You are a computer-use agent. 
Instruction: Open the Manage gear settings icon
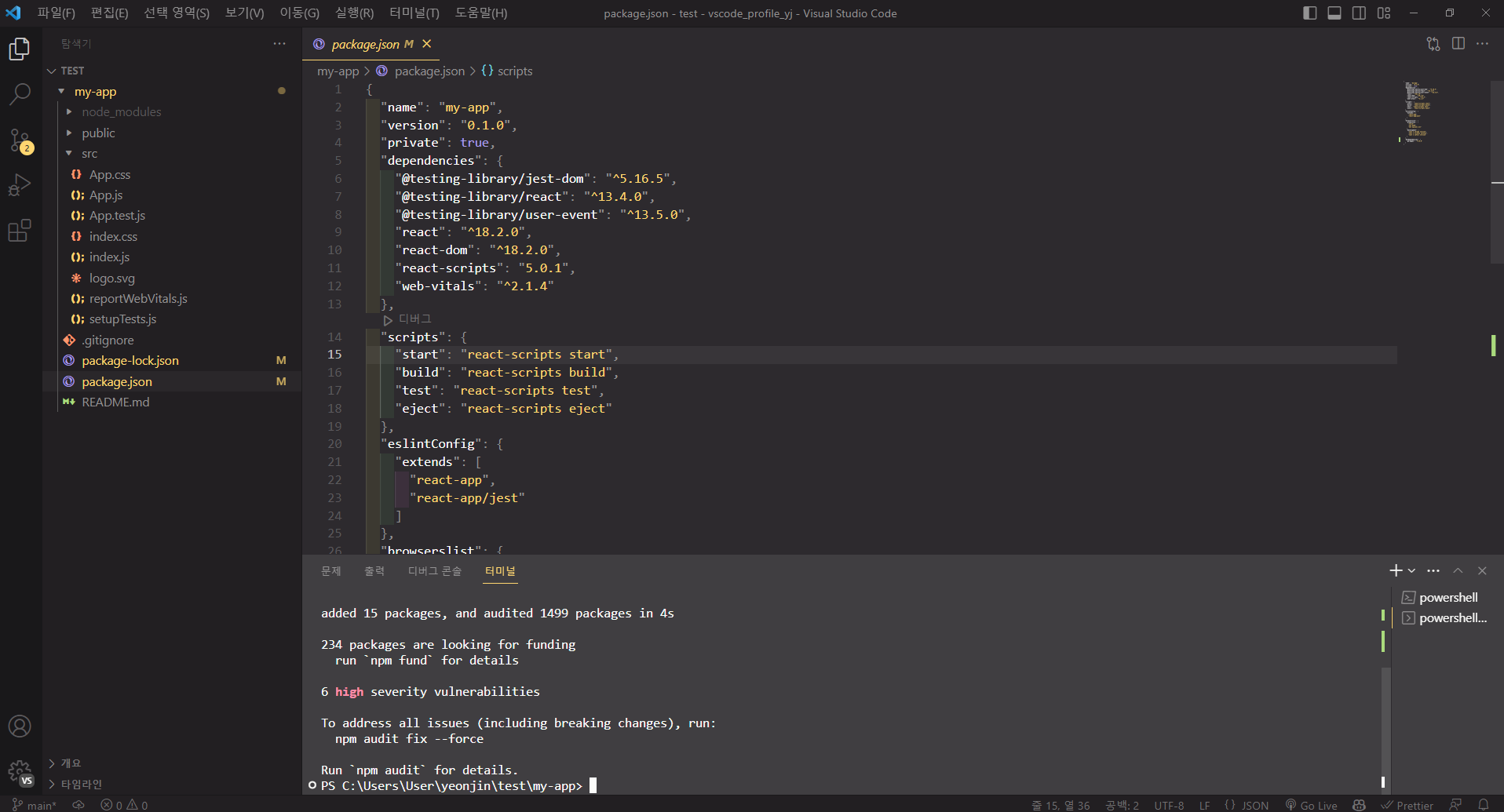(20, 772)
